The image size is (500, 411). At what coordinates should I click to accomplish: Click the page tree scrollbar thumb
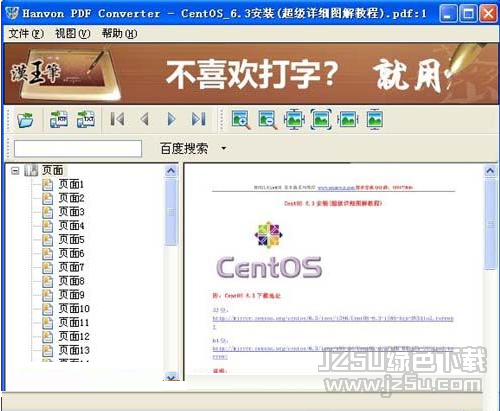click(171, 212)
